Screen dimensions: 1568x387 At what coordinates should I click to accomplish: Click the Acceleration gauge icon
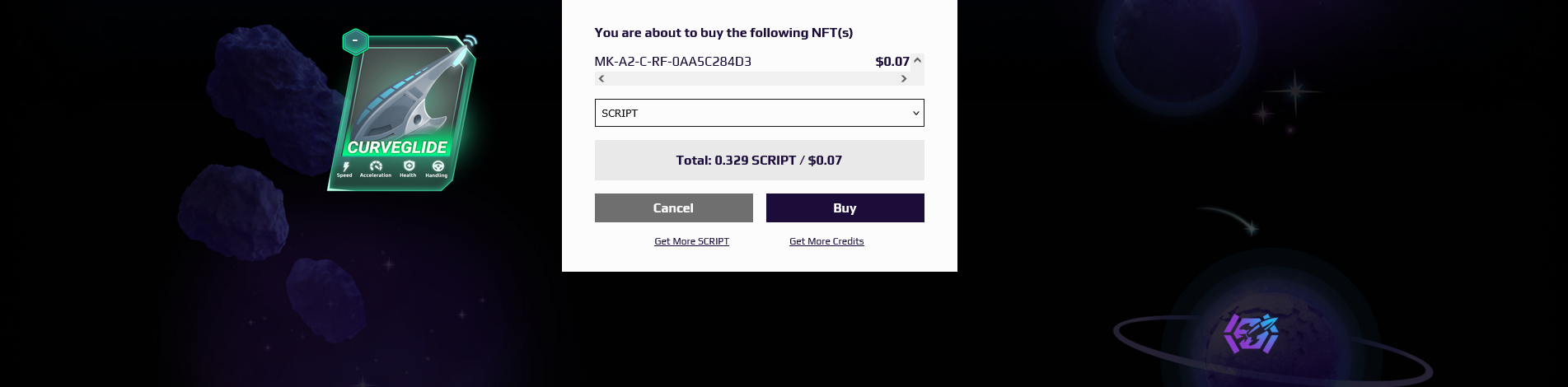coord(376,166)
